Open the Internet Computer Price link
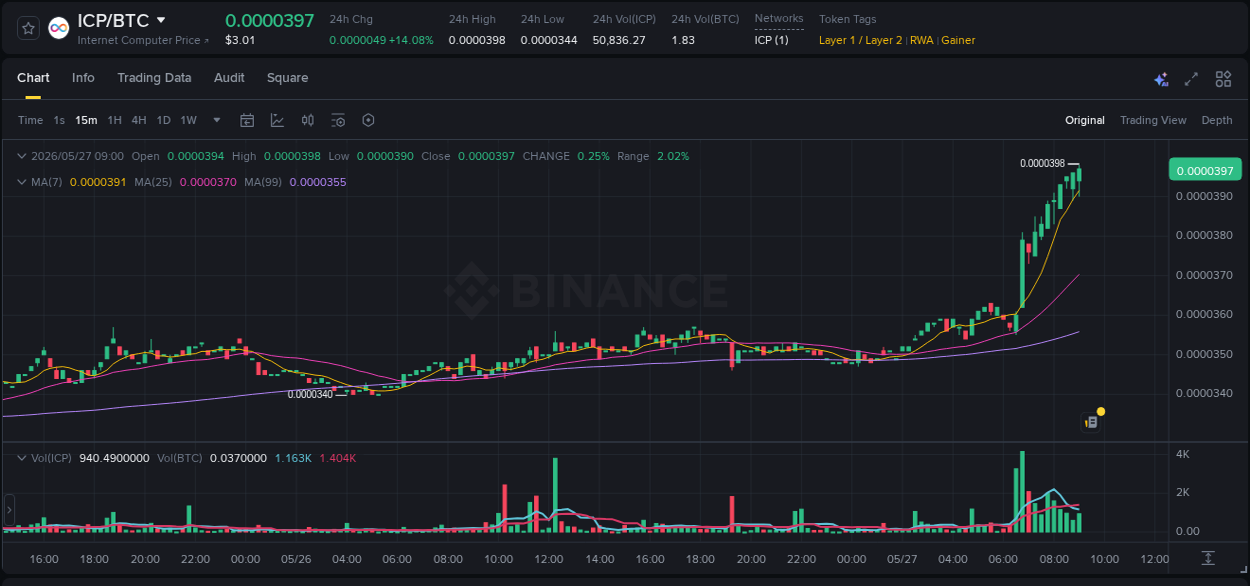 143,40
